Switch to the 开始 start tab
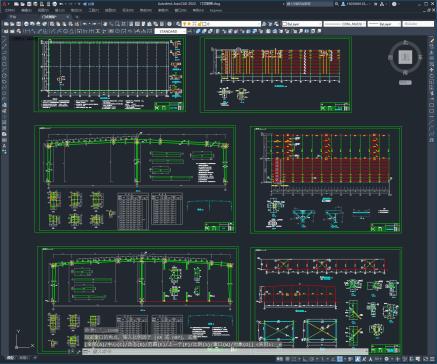 tap(13, 17)
